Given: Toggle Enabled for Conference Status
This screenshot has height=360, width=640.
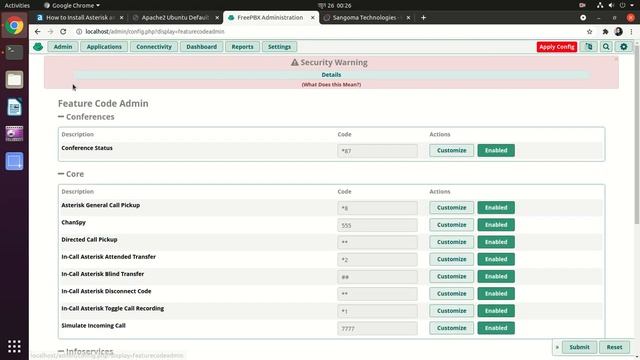Looking at the screenshot, I should click(496, 150).
